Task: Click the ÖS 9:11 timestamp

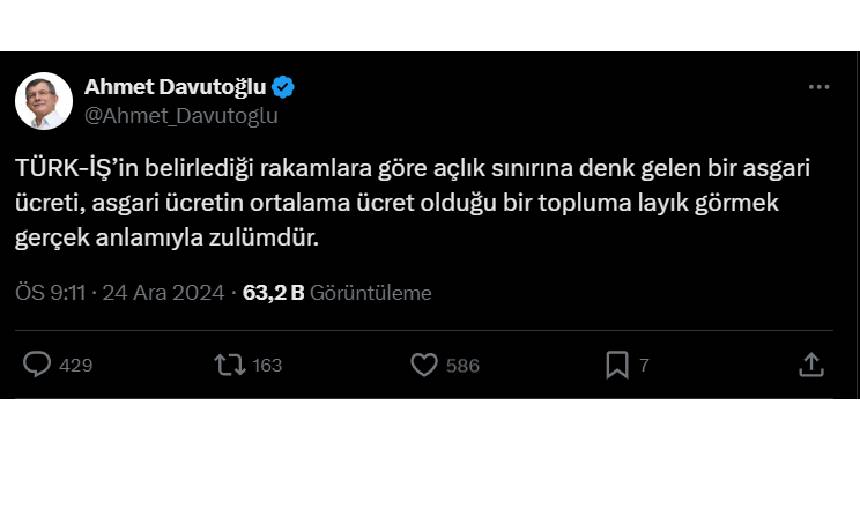Action: coord(50,293)
